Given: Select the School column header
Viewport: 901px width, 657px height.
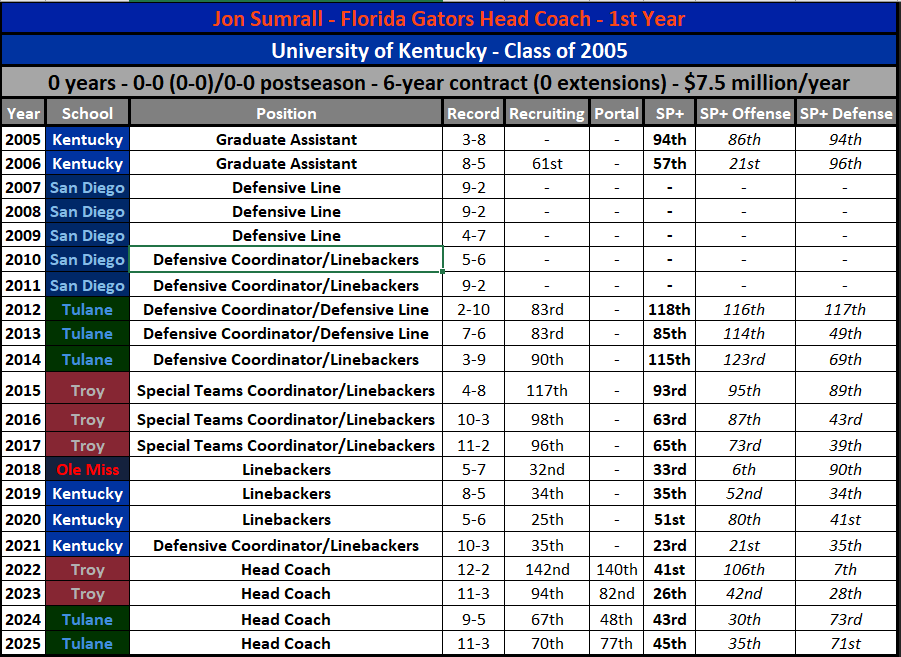Looking at the screenshot, I should 87,113.
